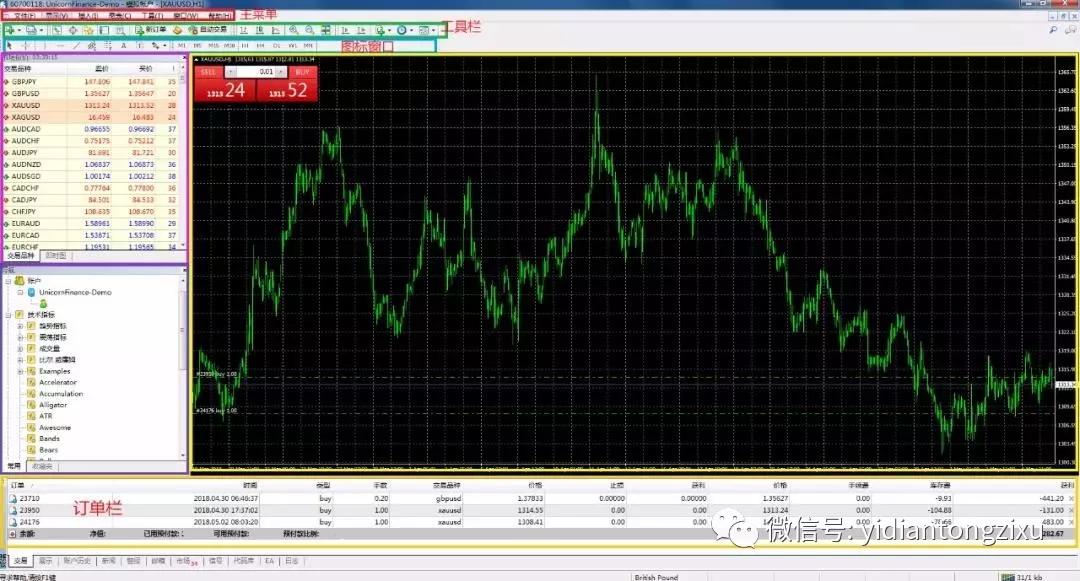
Task: Select the text label 'A' drawing tool
Action: pos(124,46)
